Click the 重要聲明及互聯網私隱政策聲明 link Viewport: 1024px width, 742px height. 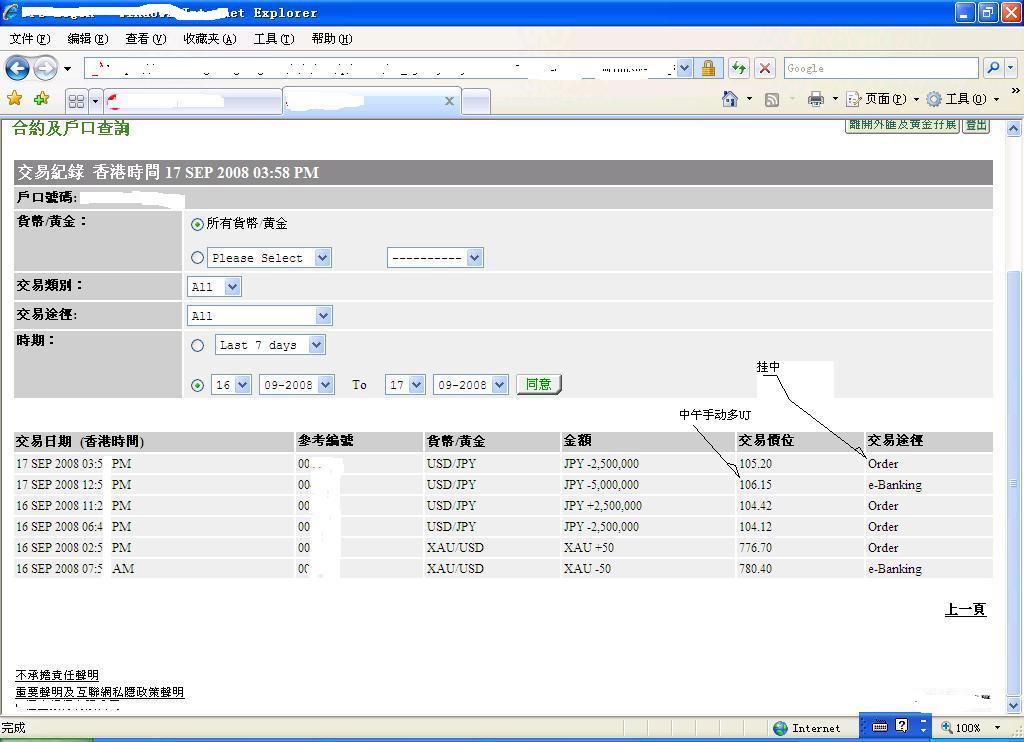(x=99, y=692)
